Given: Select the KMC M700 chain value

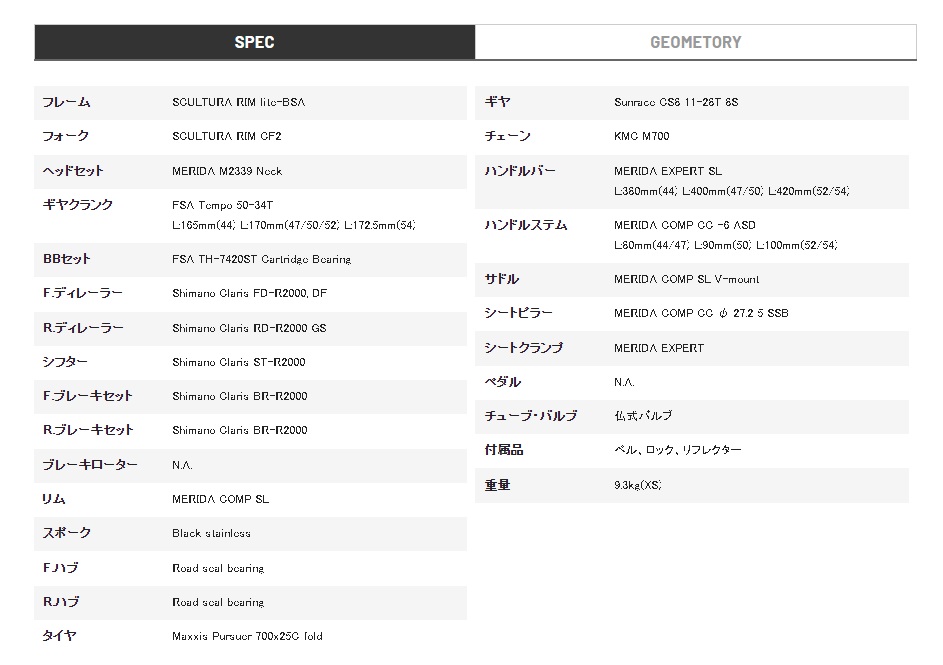Looking at the screenshot, I should click(x=641, y=136).
